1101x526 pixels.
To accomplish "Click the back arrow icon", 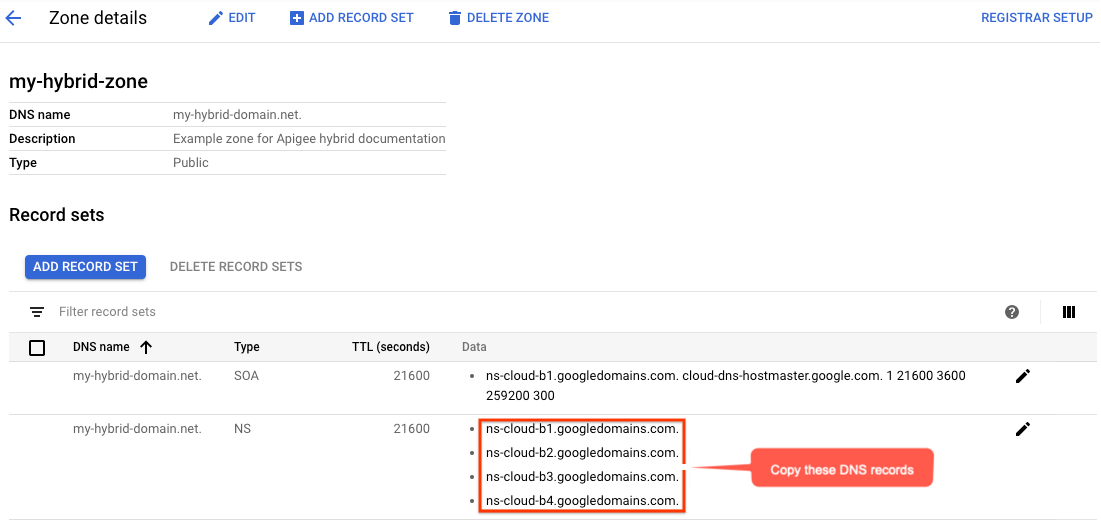I will click(x=14, y=18).
